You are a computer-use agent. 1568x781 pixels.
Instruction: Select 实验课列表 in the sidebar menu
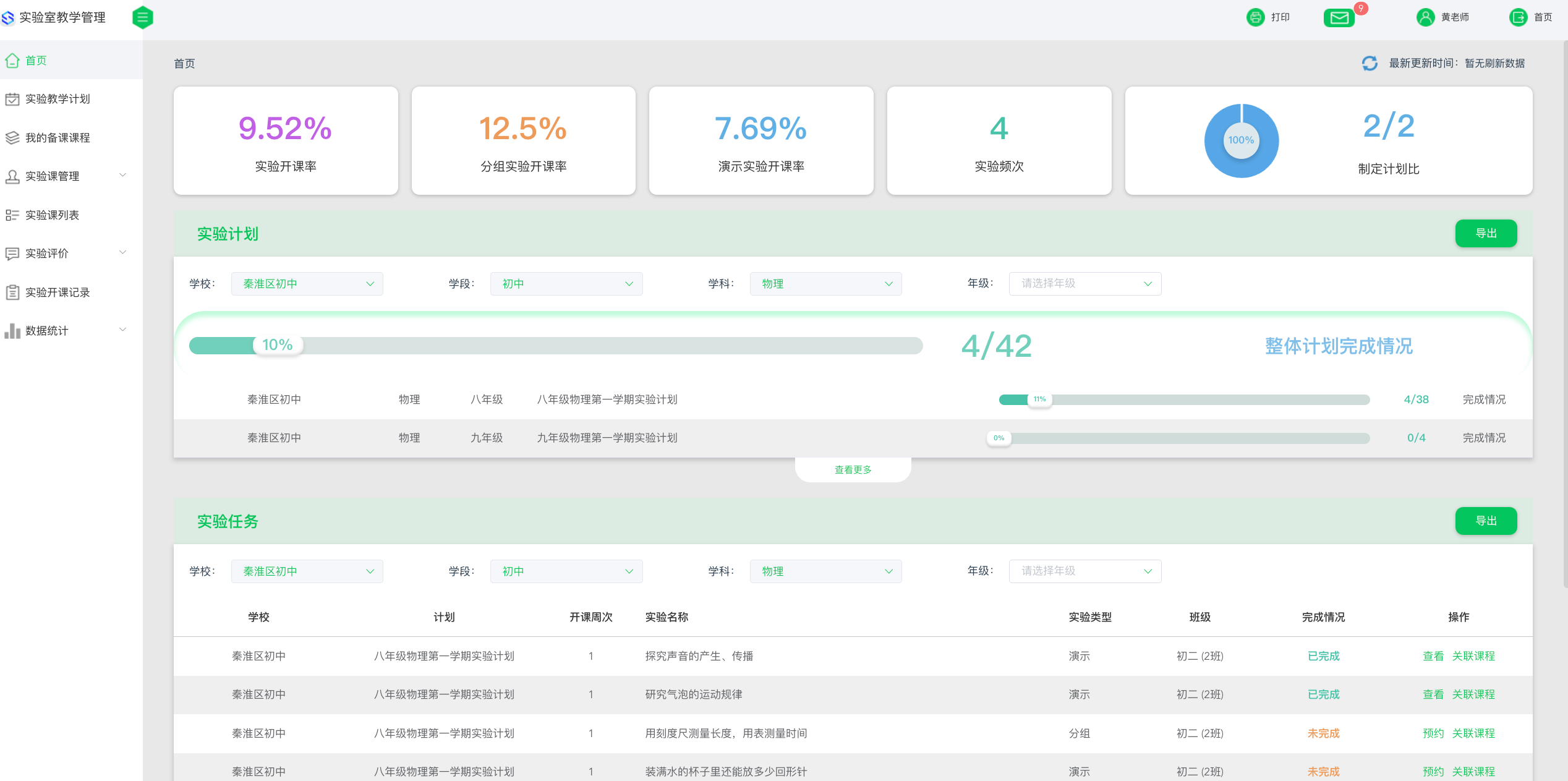(x=53, y=215)
